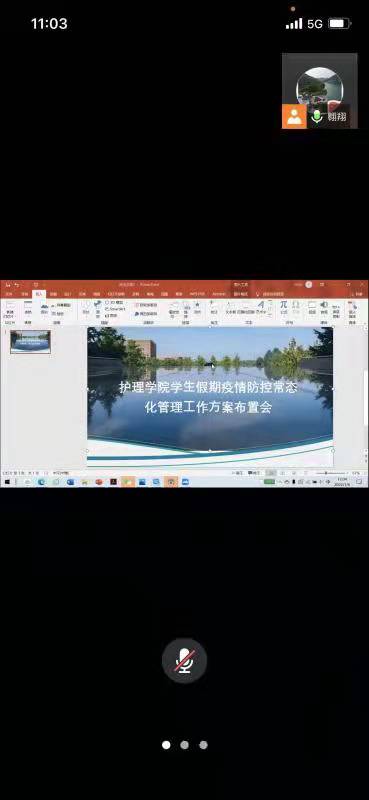The height and width of the screenshot is (800, 369).
Task: Tap the orange person icon on participant tile
Action: [294, 117]
